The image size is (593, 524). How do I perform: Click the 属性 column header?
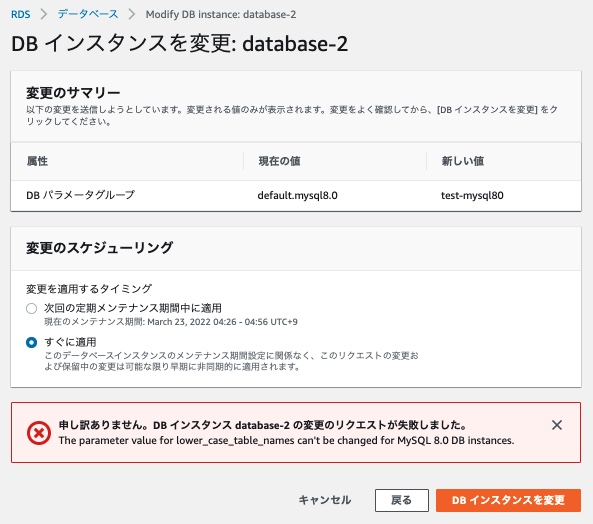click(37, 161)
